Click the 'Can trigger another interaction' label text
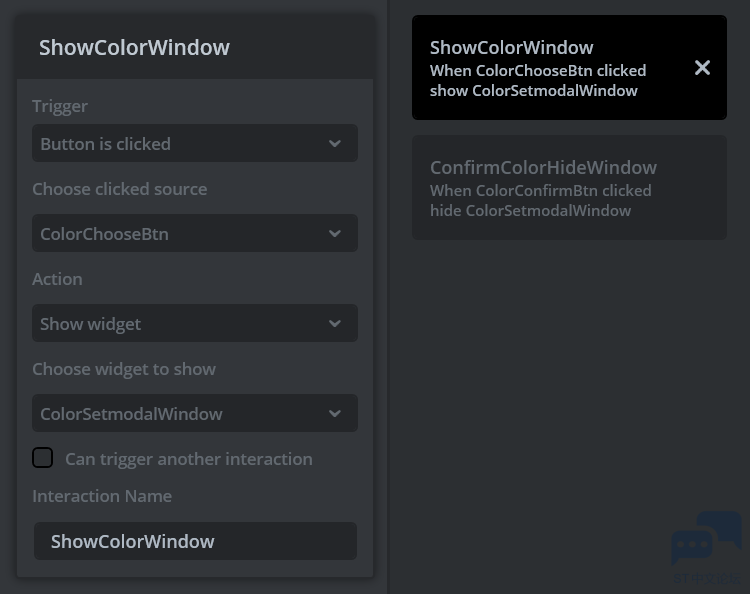The image size is (750, 594). click(x=188, y=459)
